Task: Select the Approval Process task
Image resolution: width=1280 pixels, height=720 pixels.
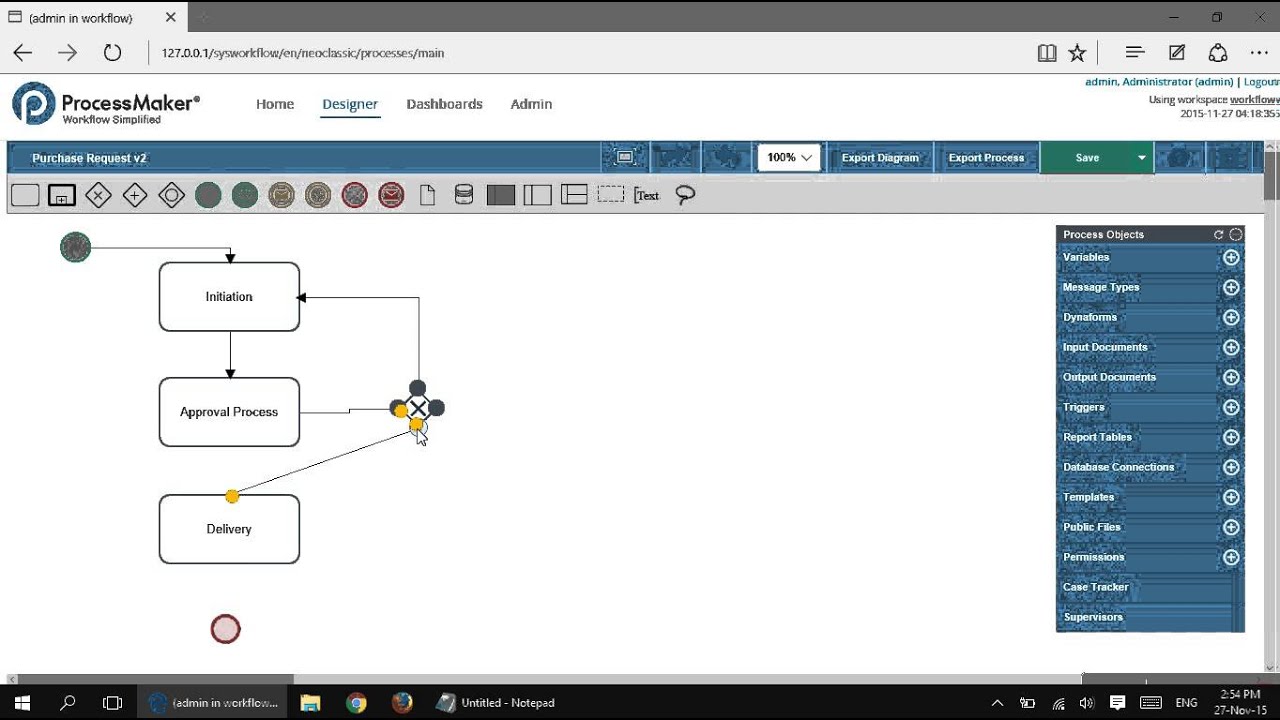Action: coord(229,412)
